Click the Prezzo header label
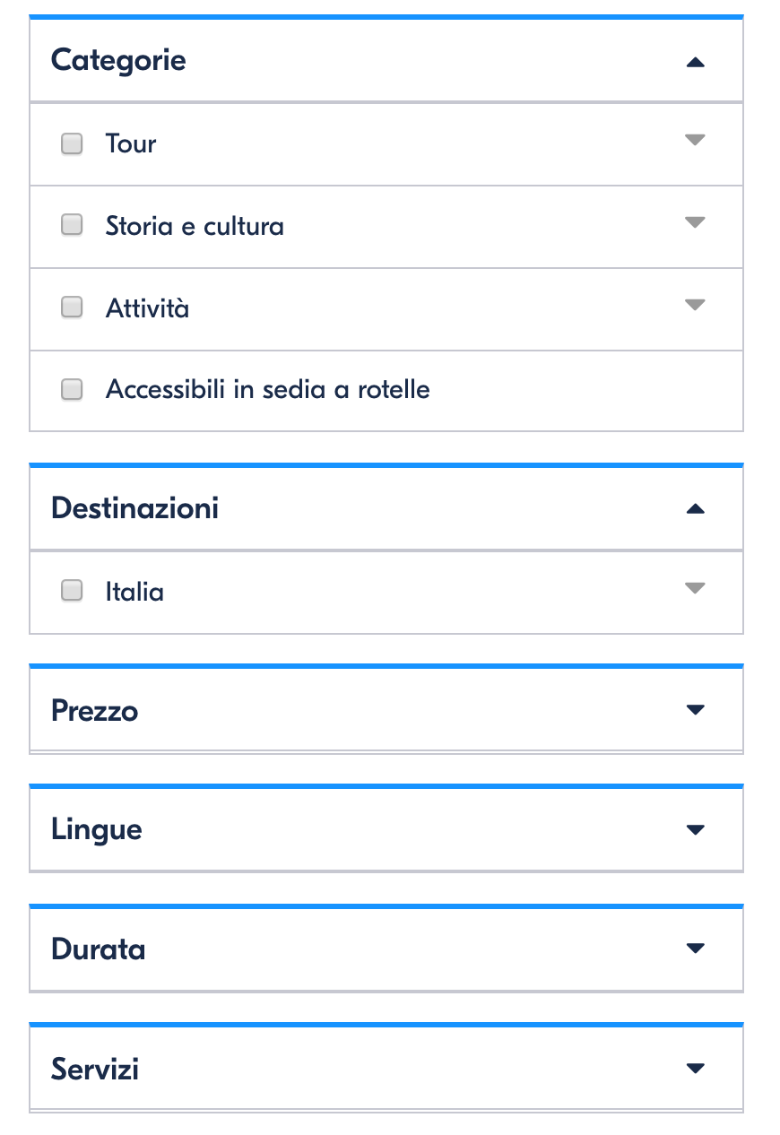The width and height of the screenshot is (780, 1135). (x=96, y=710)
